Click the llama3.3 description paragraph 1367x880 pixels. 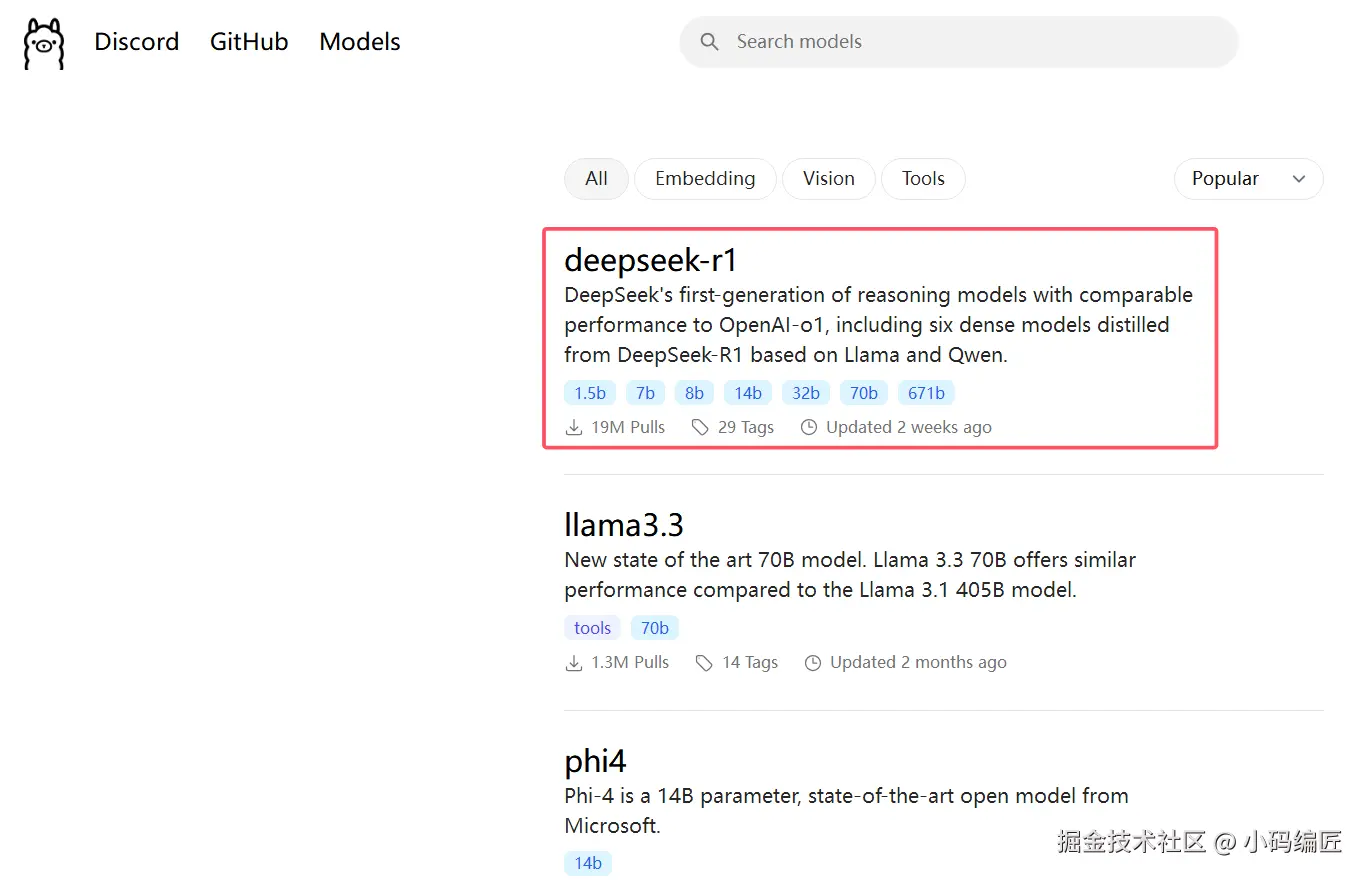(850, 575)
